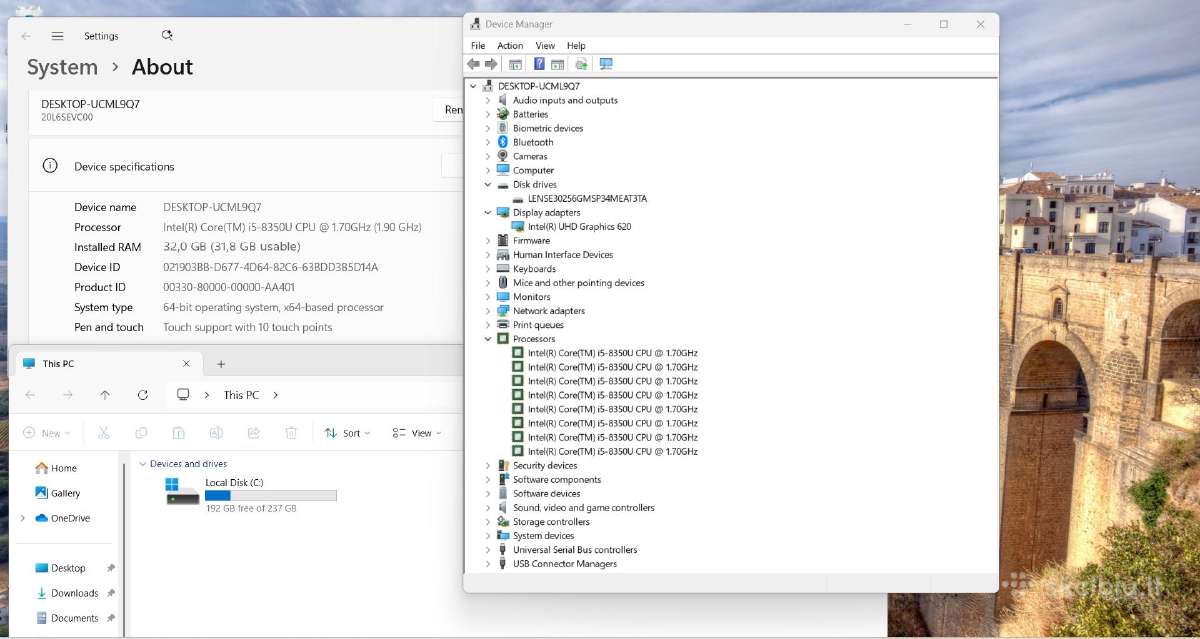Collapse the Devices and drives group

click(x=143, y=464)
